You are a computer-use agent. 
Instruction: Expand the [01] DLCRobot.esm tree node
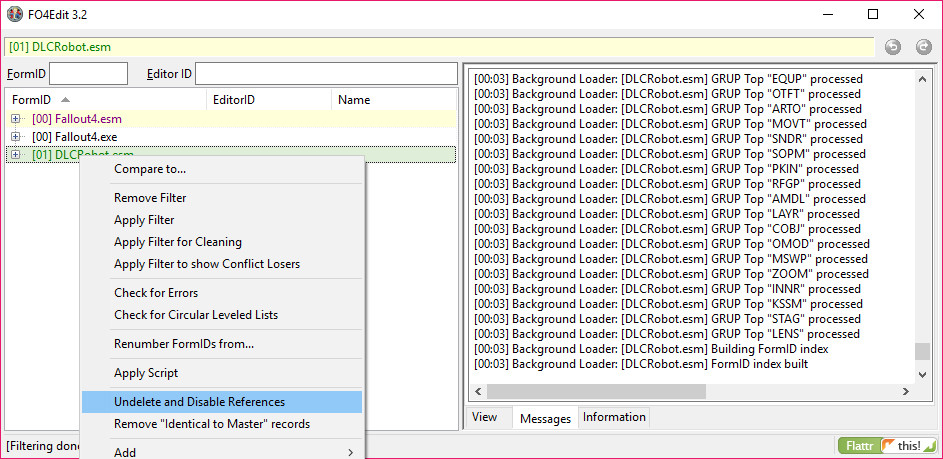click(x=16, y=155)
